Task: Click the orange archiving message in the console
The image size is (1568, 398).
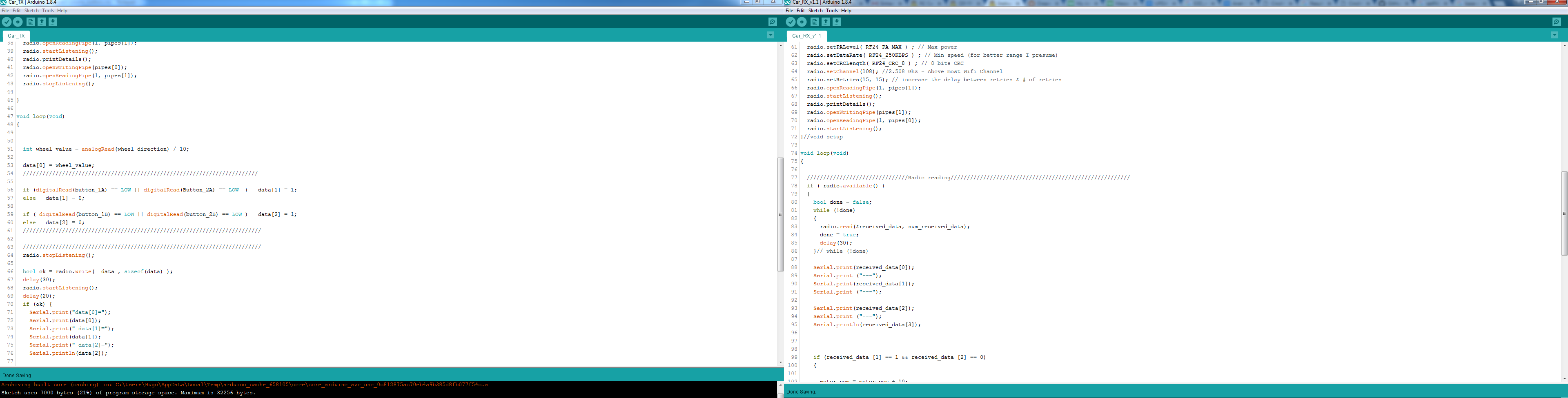Action: click(x=243, y=385)
